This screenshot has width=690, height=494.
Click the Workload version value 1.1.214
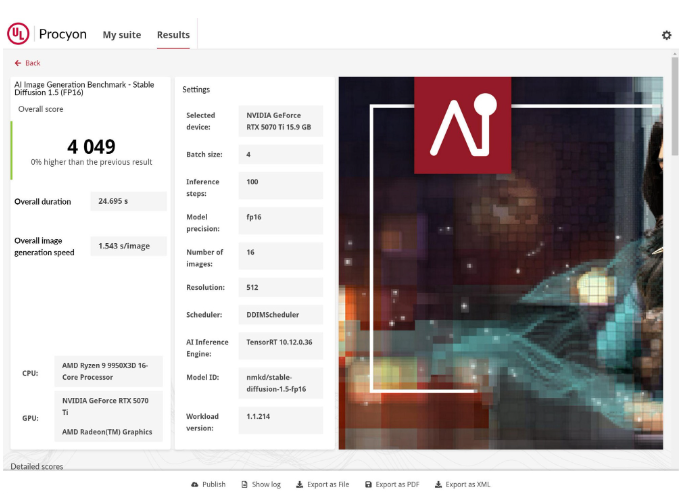click(281, 420)
